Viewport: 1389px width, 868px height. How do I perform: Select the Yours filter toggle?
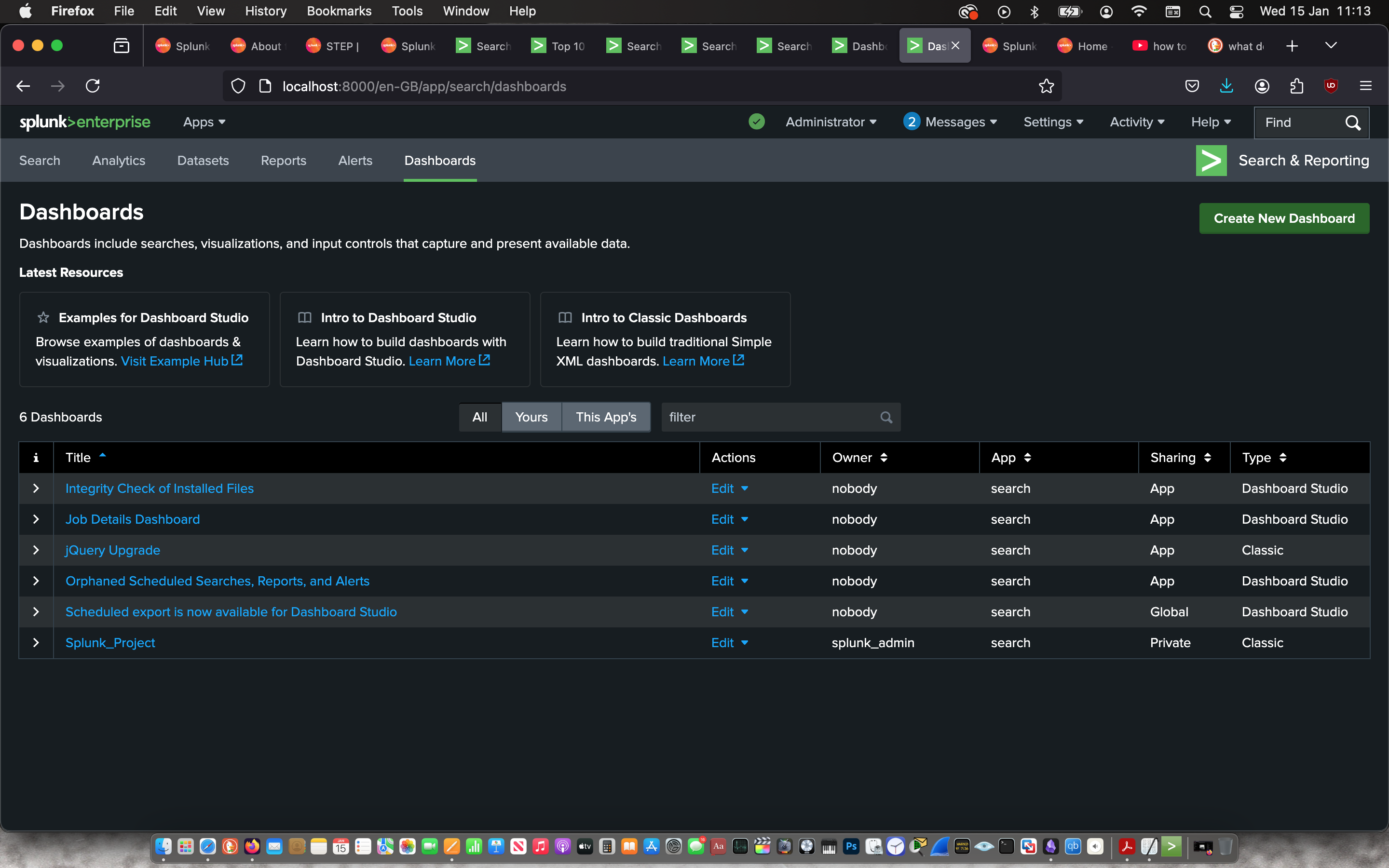(x=531, y=417)
